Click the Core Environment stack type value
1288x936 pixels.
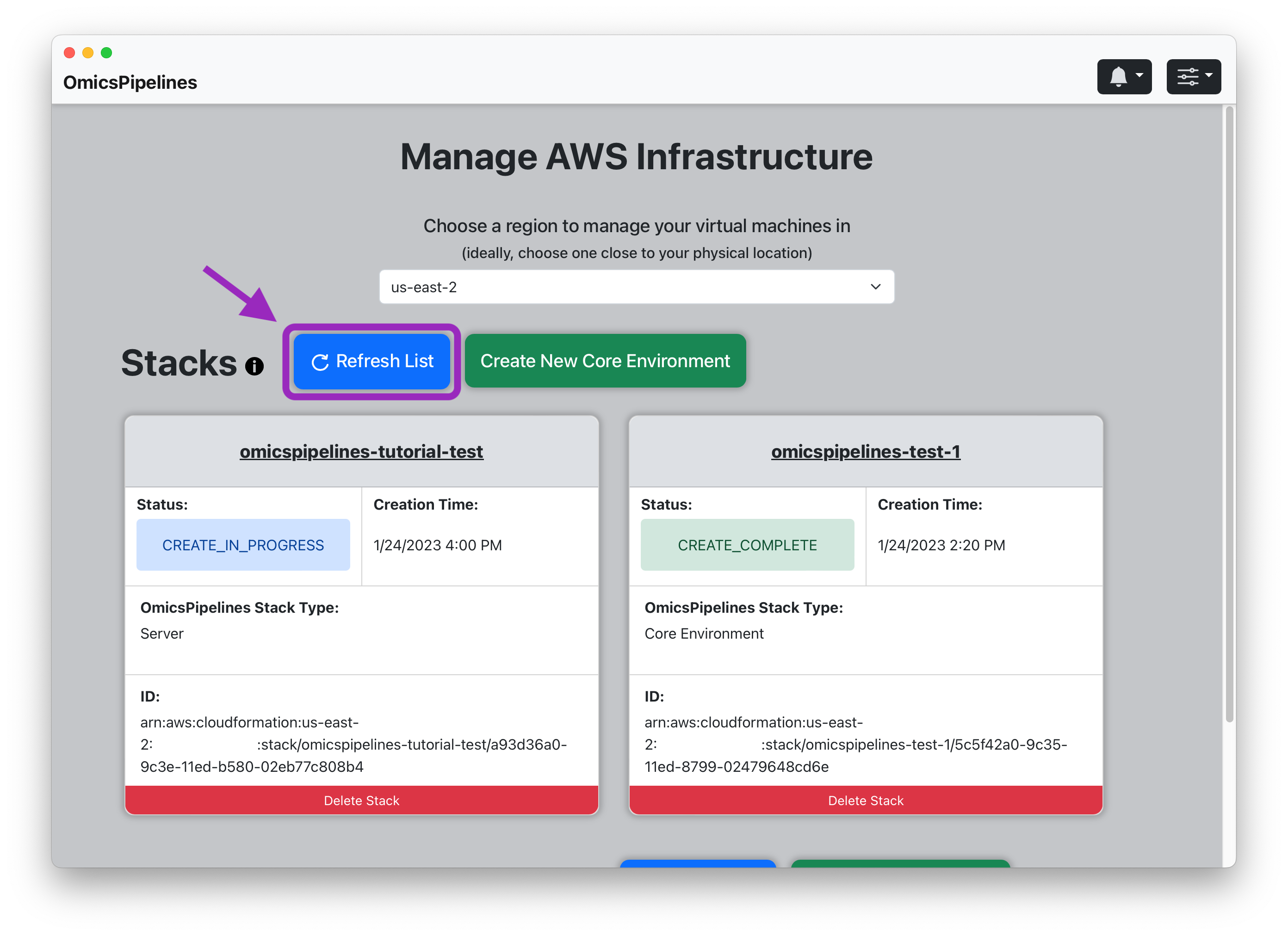pos(704,634)
